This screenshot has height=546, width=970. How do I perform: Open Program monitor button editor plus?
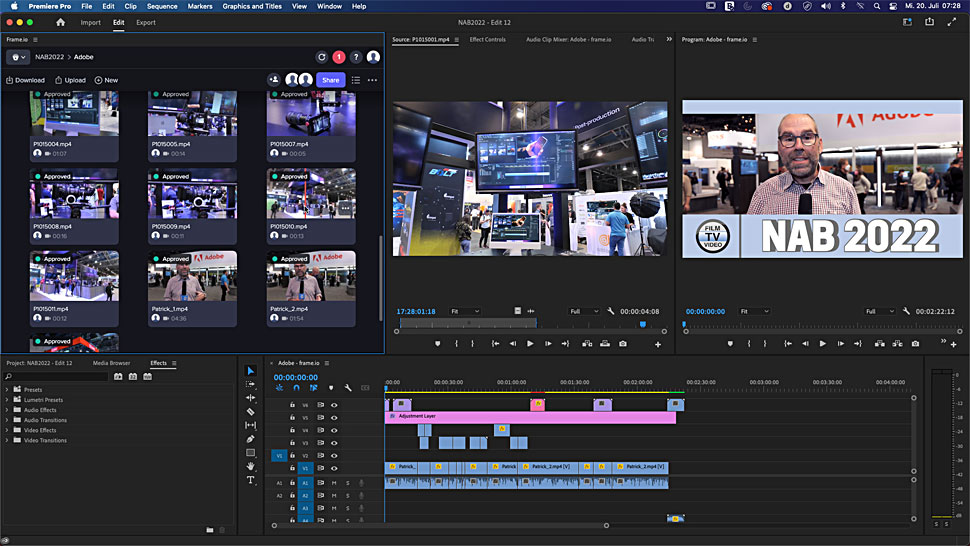954,344
